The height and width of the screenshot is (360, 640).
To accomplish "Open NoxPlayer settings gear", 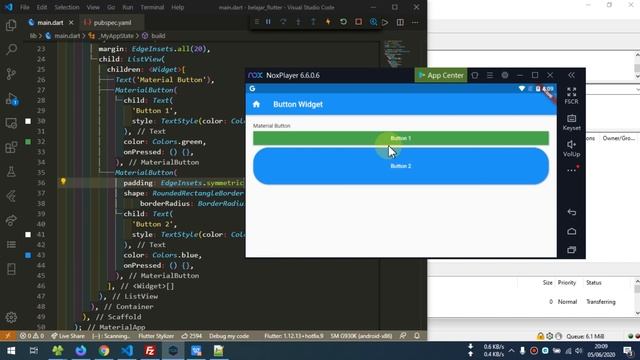I will click(x=505, y=75).
